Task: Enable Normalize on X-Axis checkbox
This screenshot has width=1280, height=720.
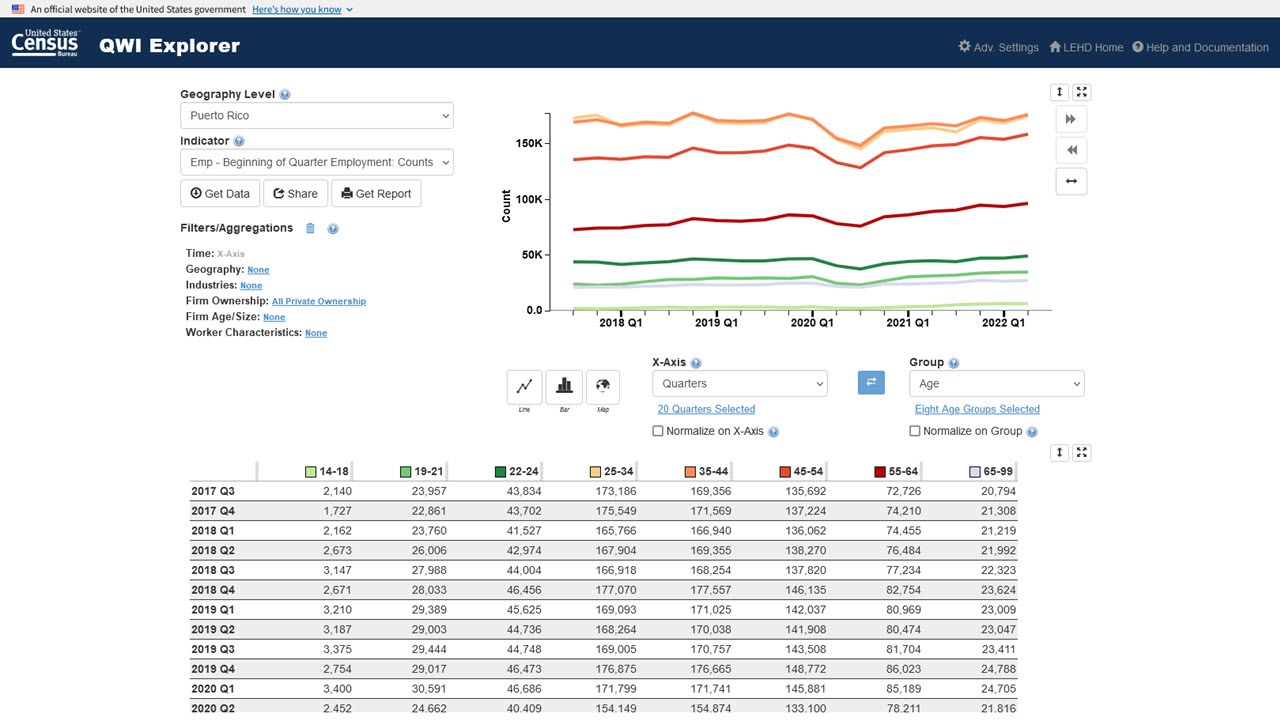Action: coord(658,431)
